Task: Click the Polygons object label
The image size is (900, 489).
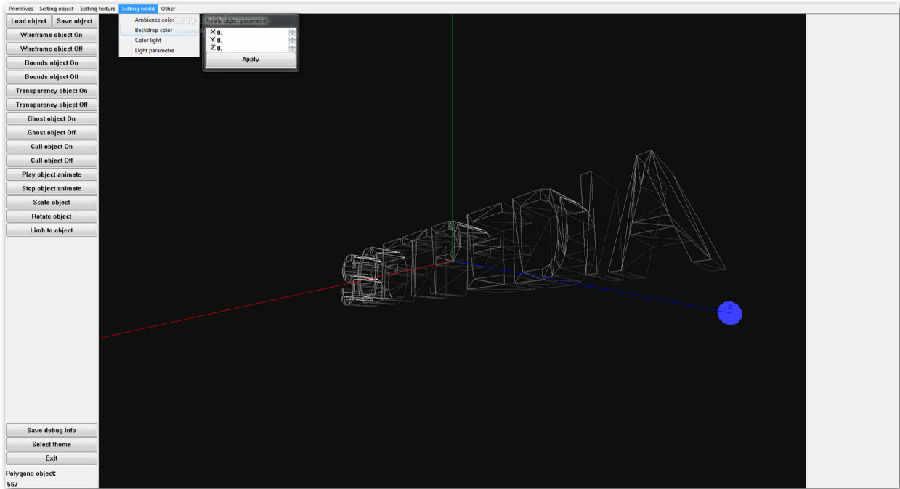Action: 31,474
